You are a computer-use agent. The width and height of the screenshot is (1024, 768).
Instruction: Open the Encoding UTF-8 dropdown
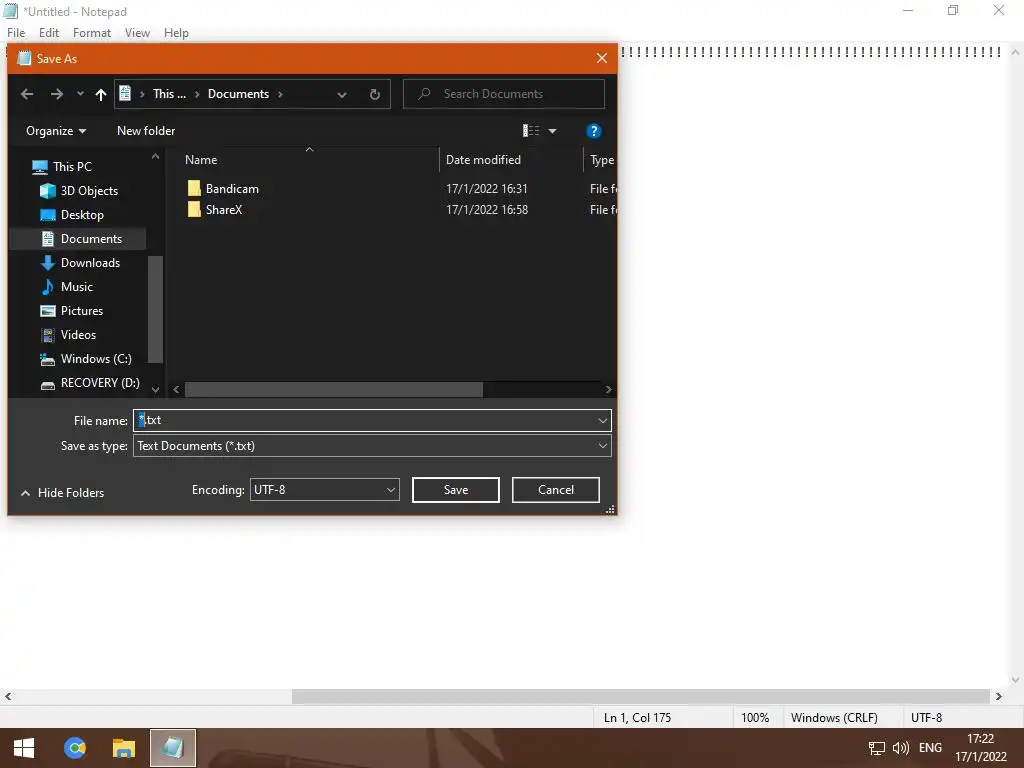click(325, 490)
